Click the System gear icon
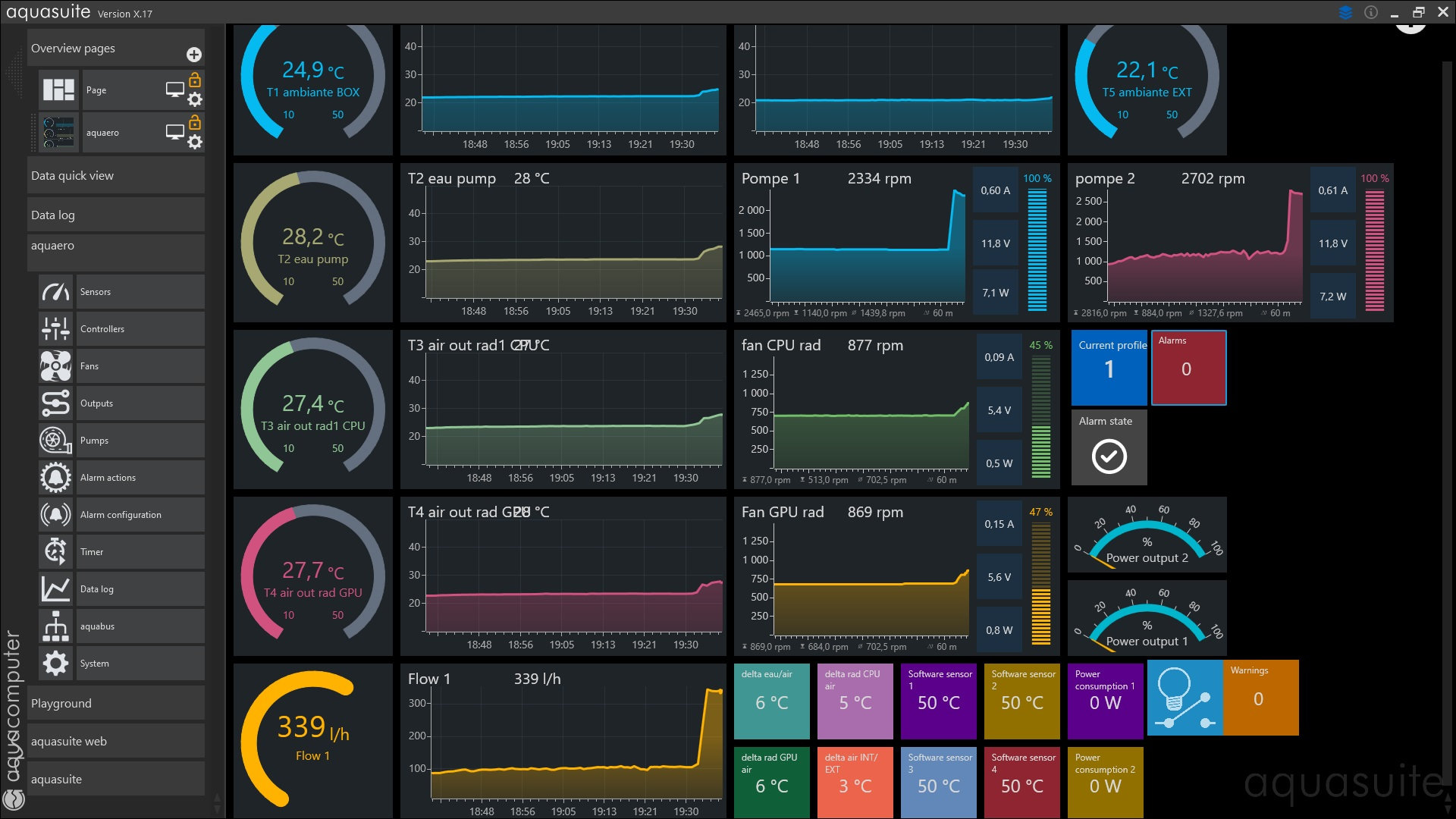Image resolution: width=1456 pixels, height=819 pixels. click(x=55, y=664)
